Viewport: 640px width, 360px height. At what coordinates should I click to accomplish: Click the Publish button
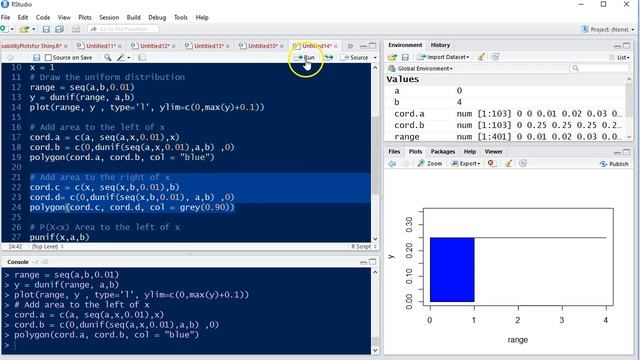point(614,164)
